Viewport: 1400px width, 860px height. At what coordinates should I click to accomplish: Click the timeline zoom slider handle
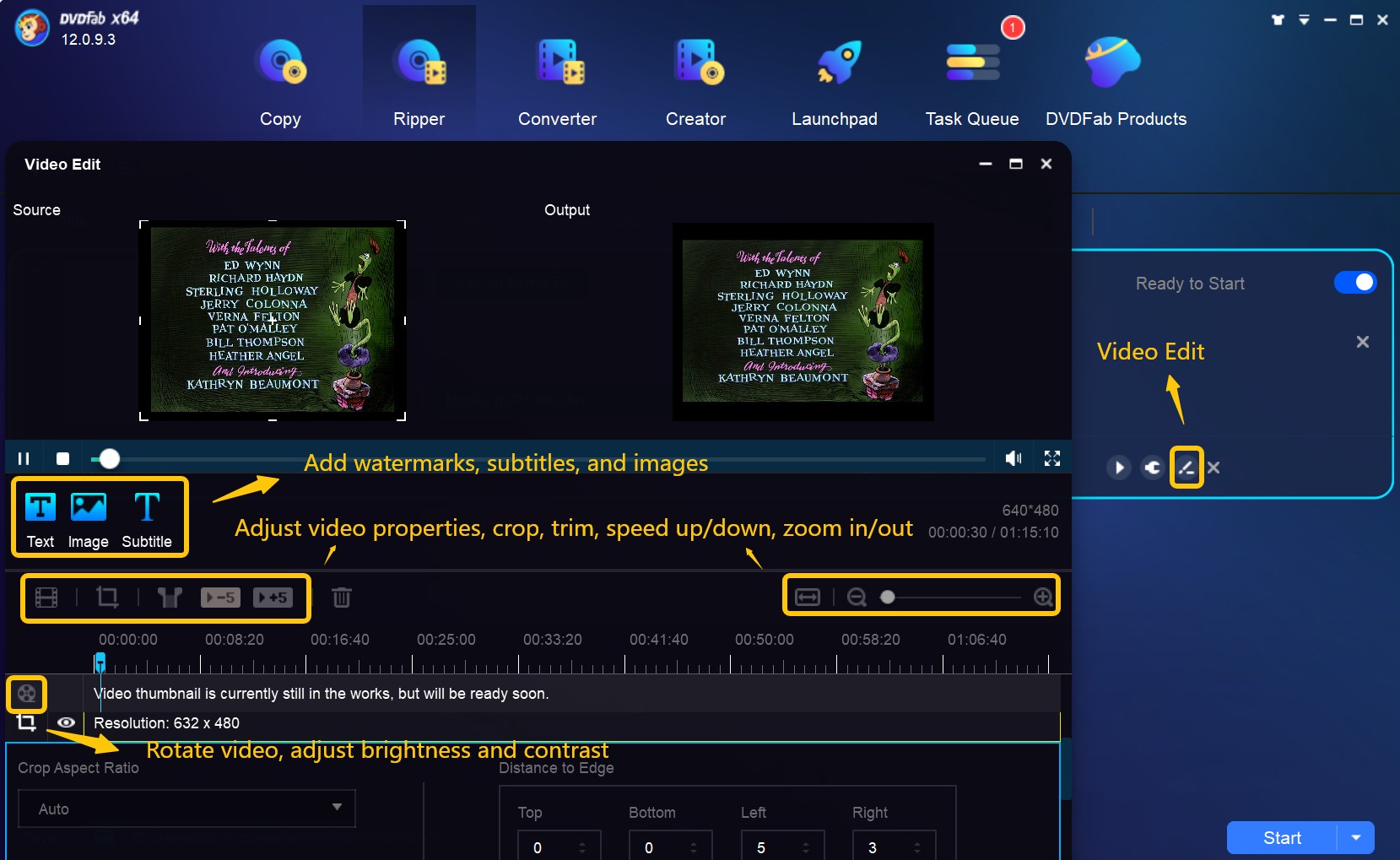[887, 598]
